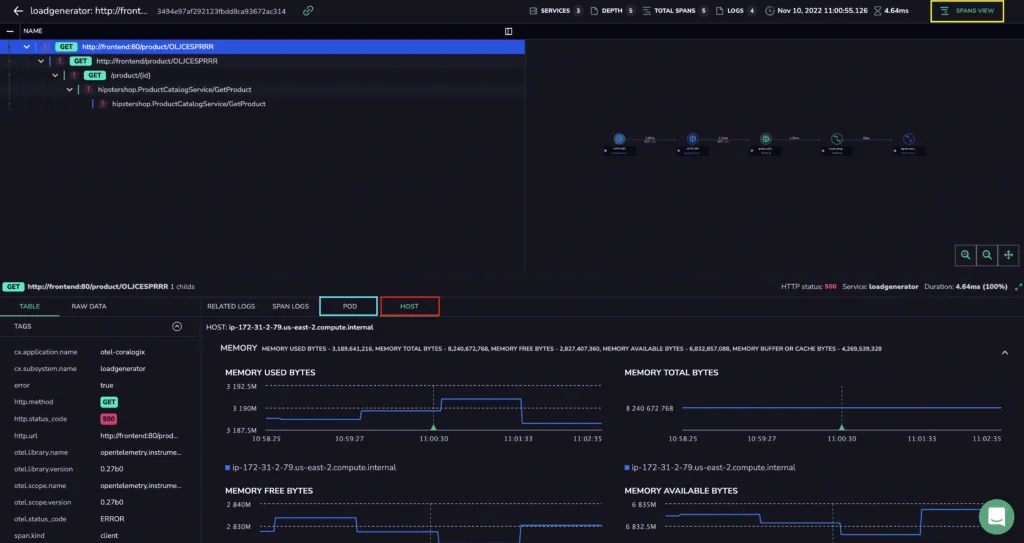Switch to the TABLE tab
The width and height of the screenshot is (1024, 543).
point(29,306)
